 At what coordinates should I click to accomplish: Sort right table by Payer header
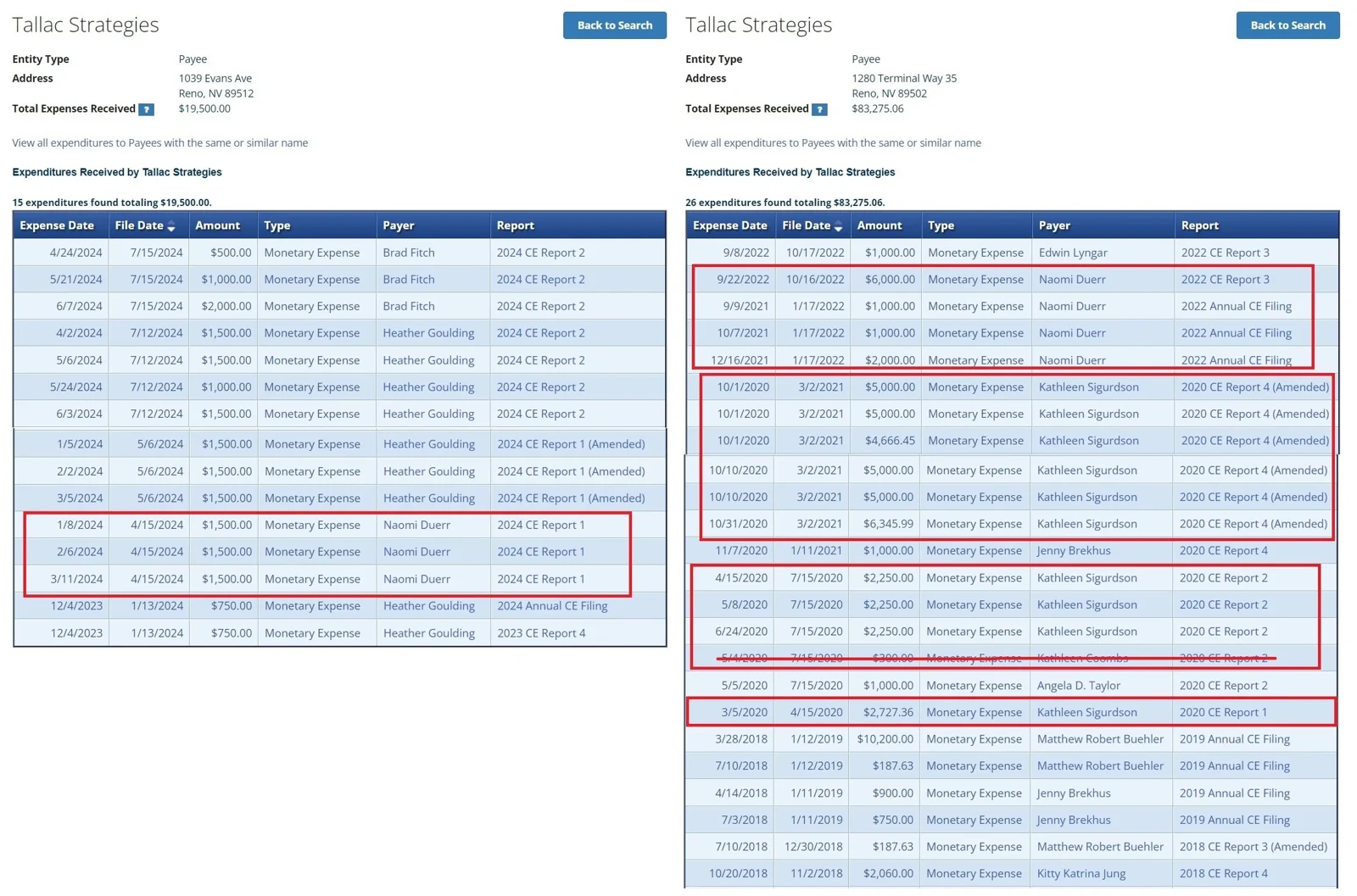[1054, 225]
